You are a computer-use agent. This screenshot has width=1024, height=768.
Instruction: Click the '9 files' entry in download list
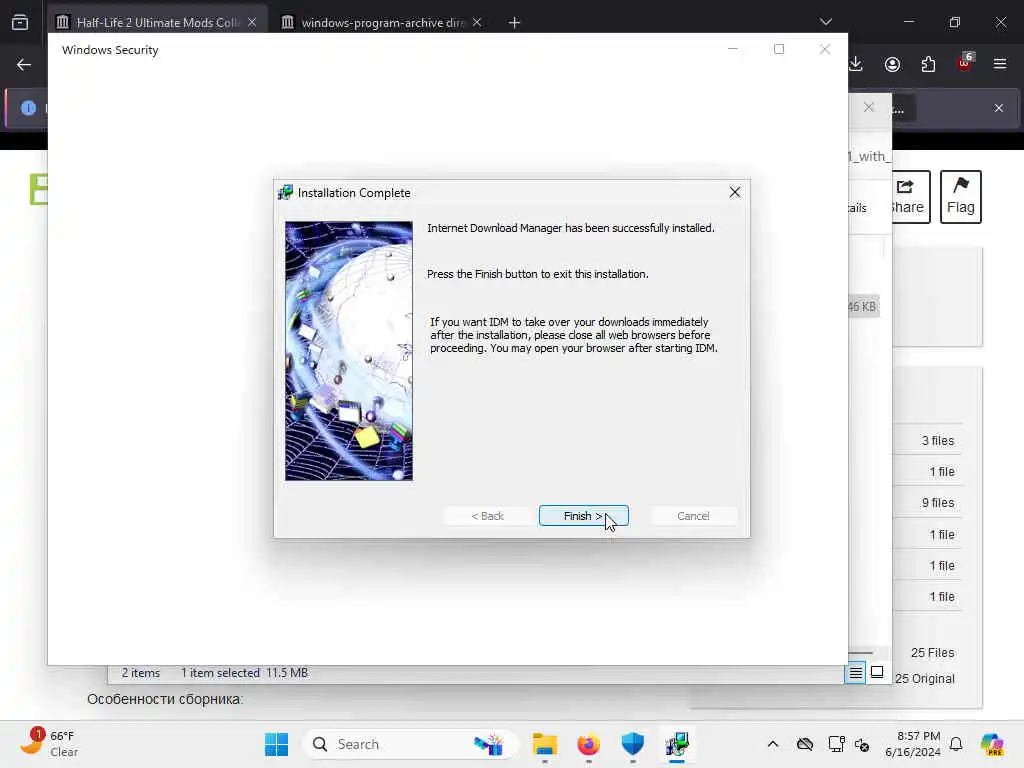click(x=938, y=503)
